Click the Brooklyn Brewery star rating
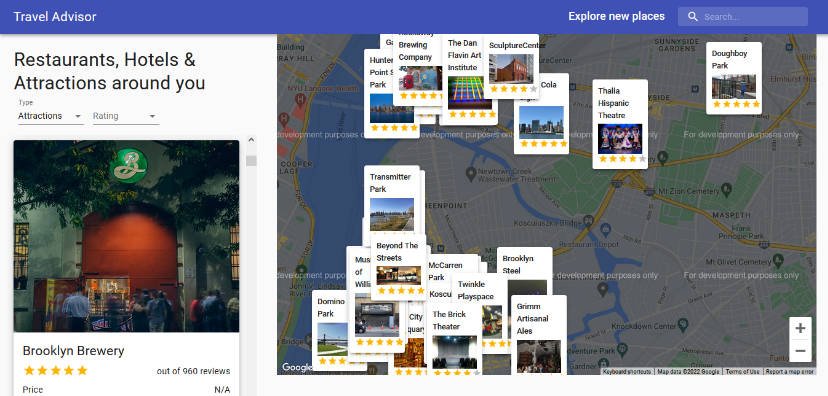 [55, 370]
